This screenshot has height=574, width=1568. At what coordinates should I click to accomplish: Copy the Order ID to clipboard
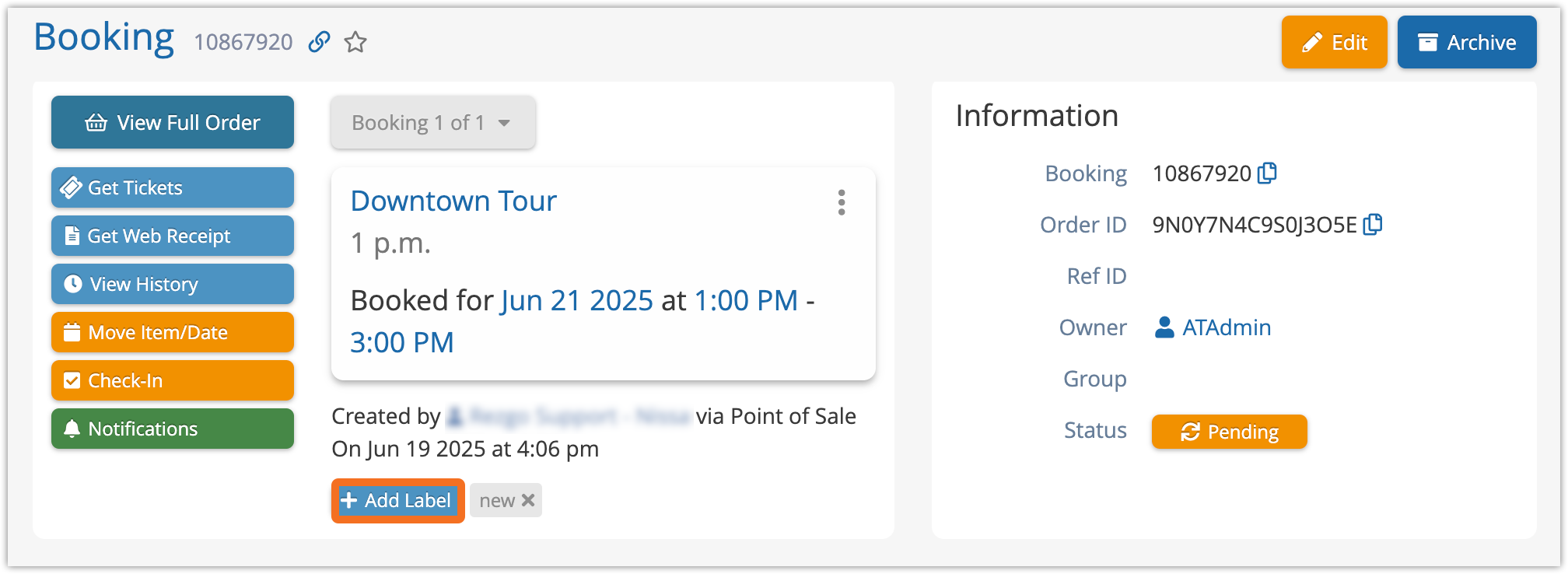point(1373,225)
